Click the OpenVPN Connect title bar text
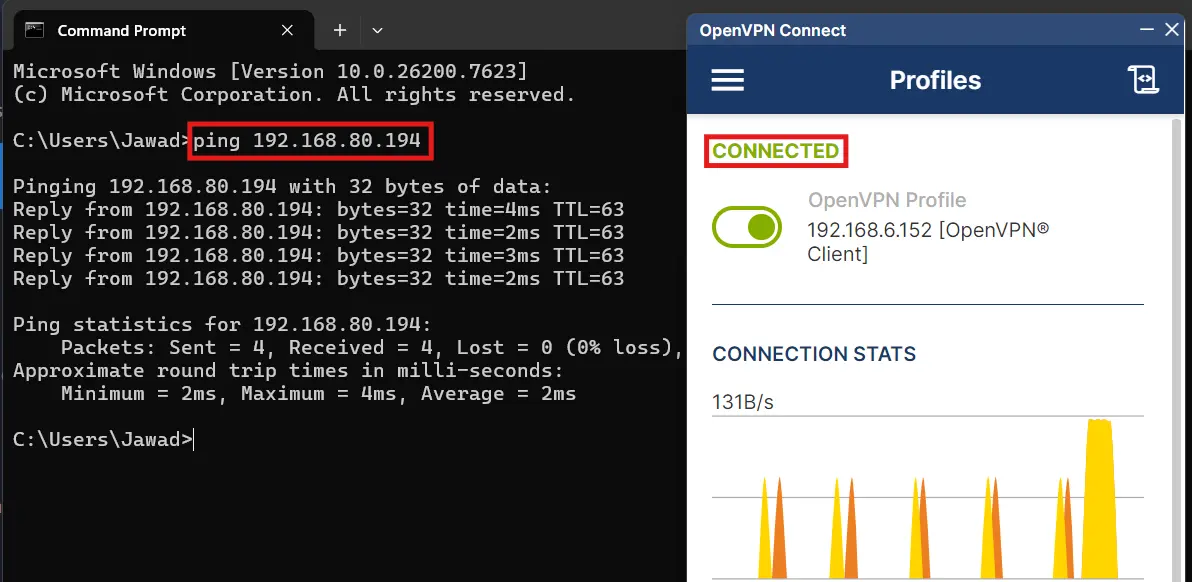Screen dimensions: 1192x582 [x=772, y=30]
